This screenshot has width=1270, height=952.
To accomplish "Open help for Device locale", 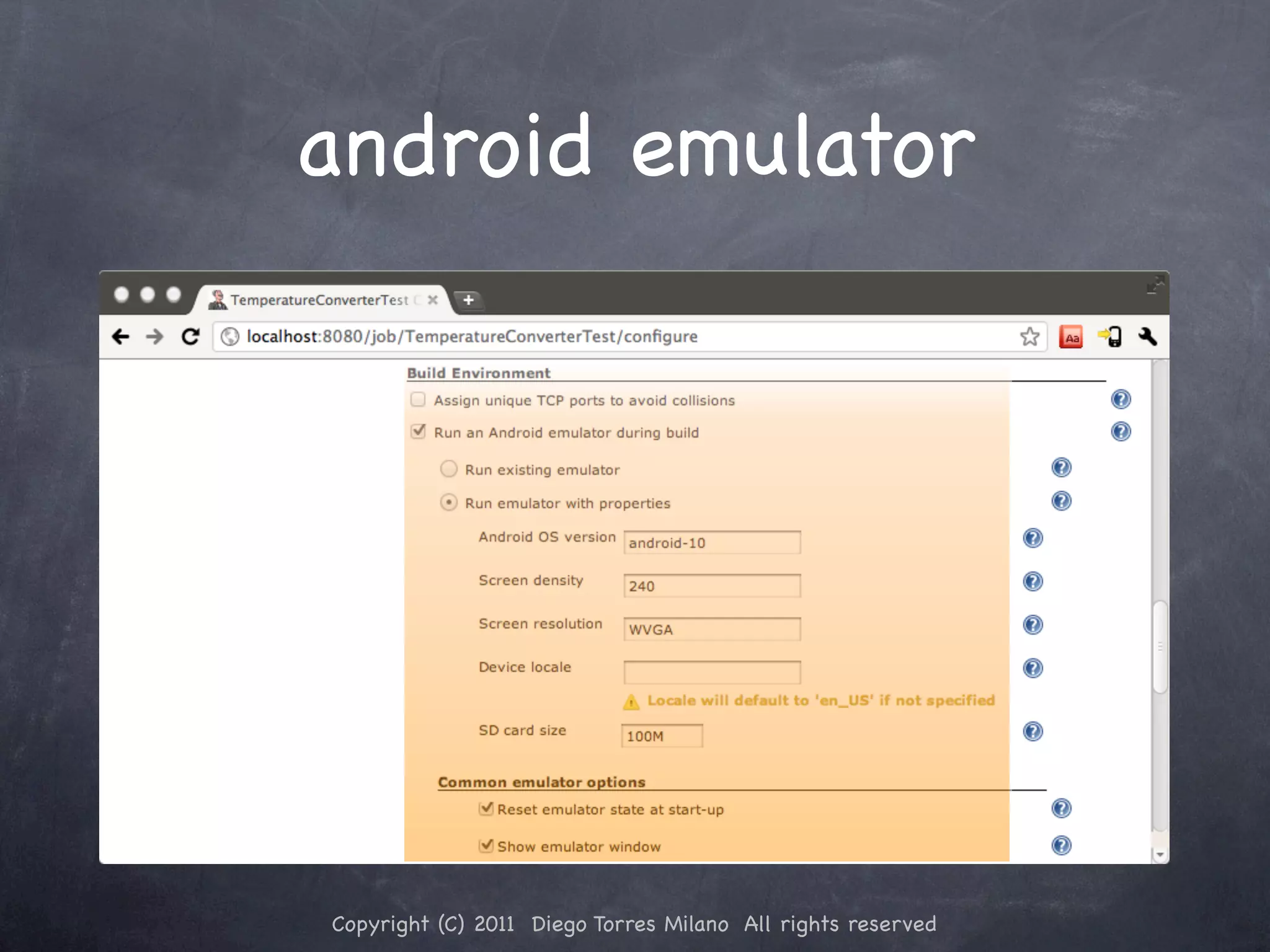I will coord(1032,668).
